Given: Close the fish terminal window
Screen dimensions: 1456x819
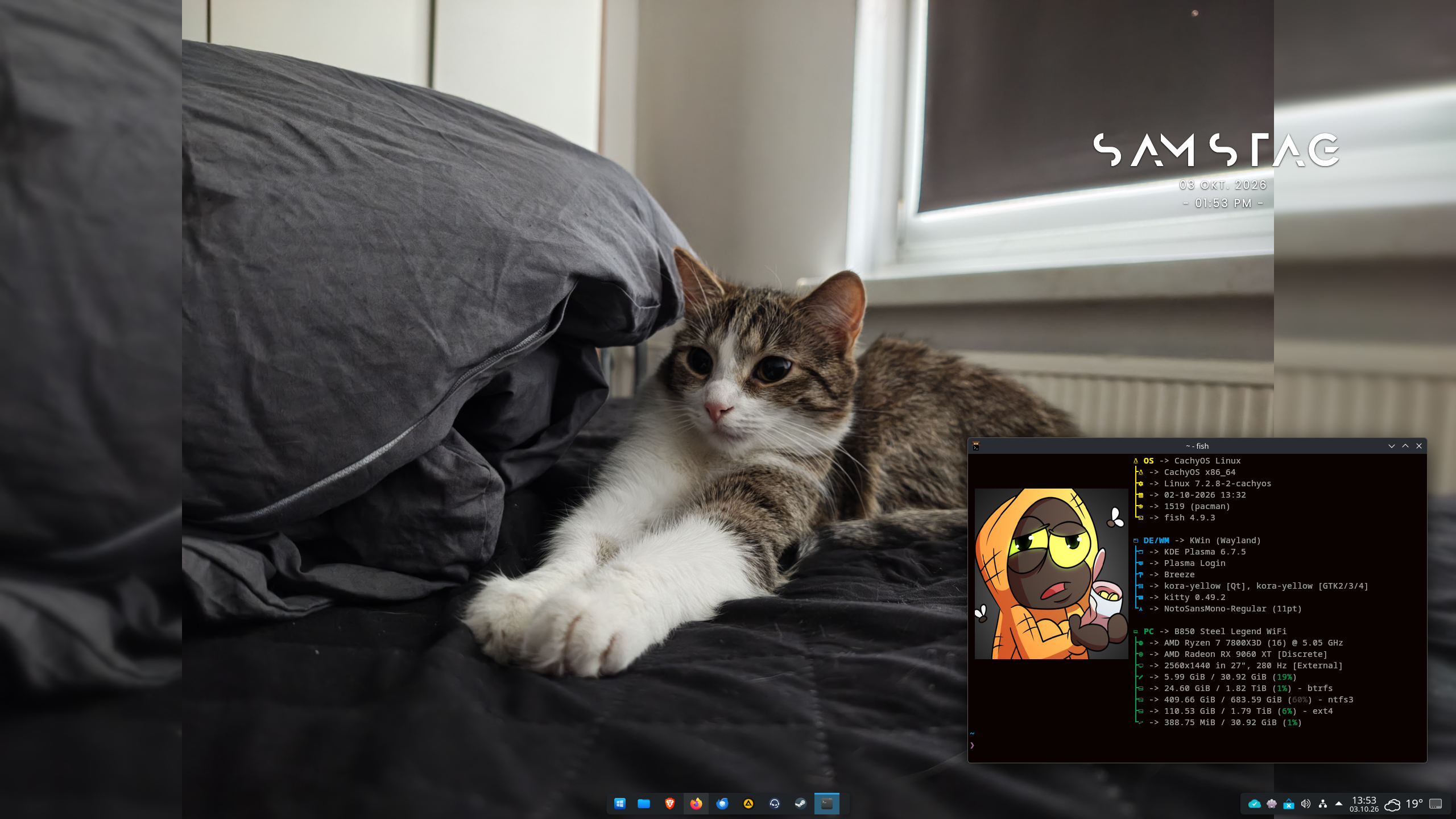Looking at the screenshot, I should coord(1419,446).
